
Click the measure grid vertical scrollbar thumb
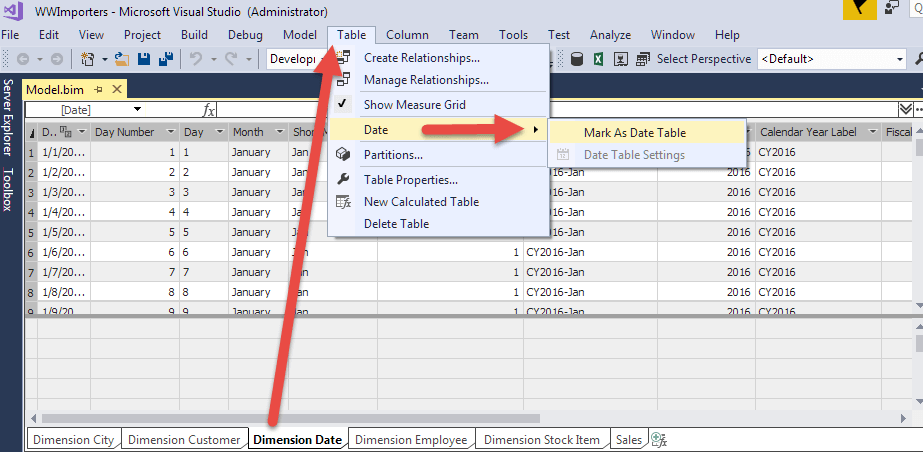tap(918, 343)
